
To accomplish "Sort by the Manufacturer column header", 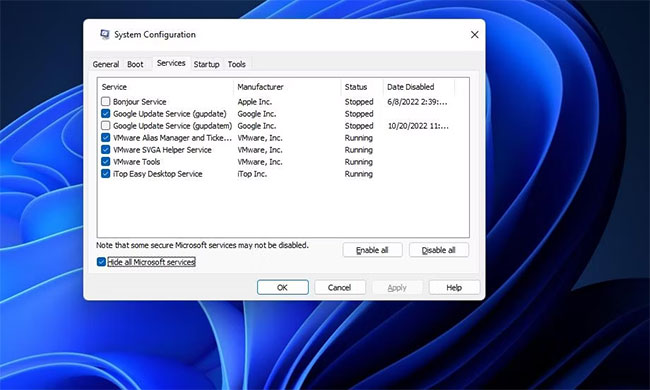I will click(287, 87).
